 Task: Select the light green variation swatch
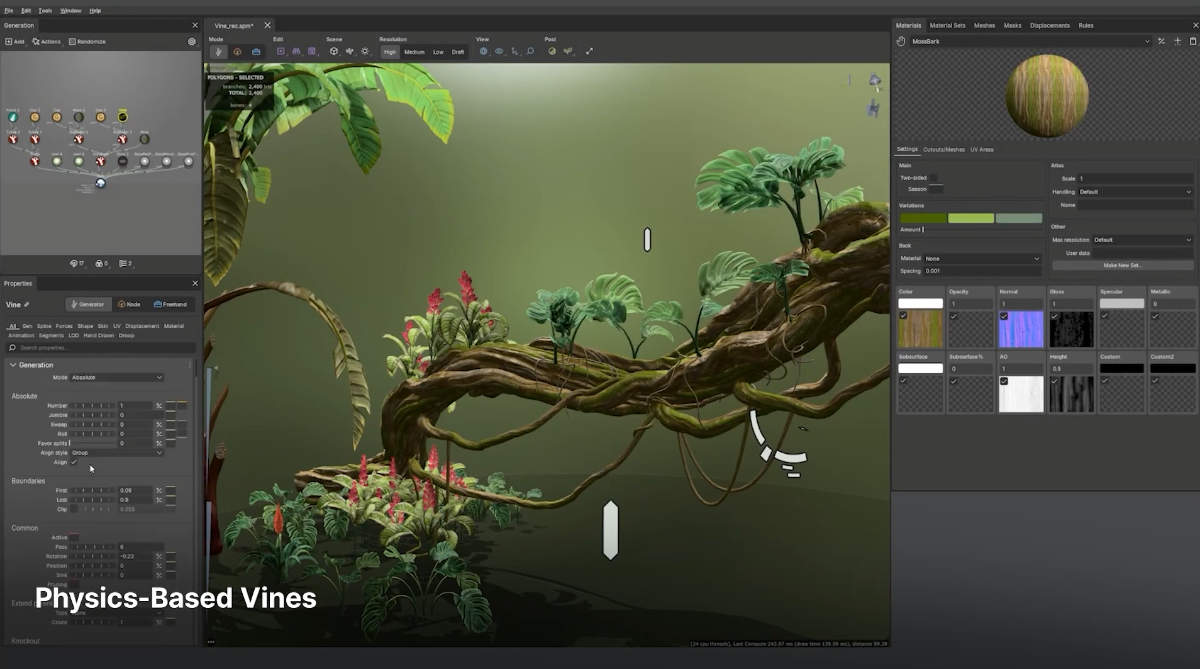point(971,218)
